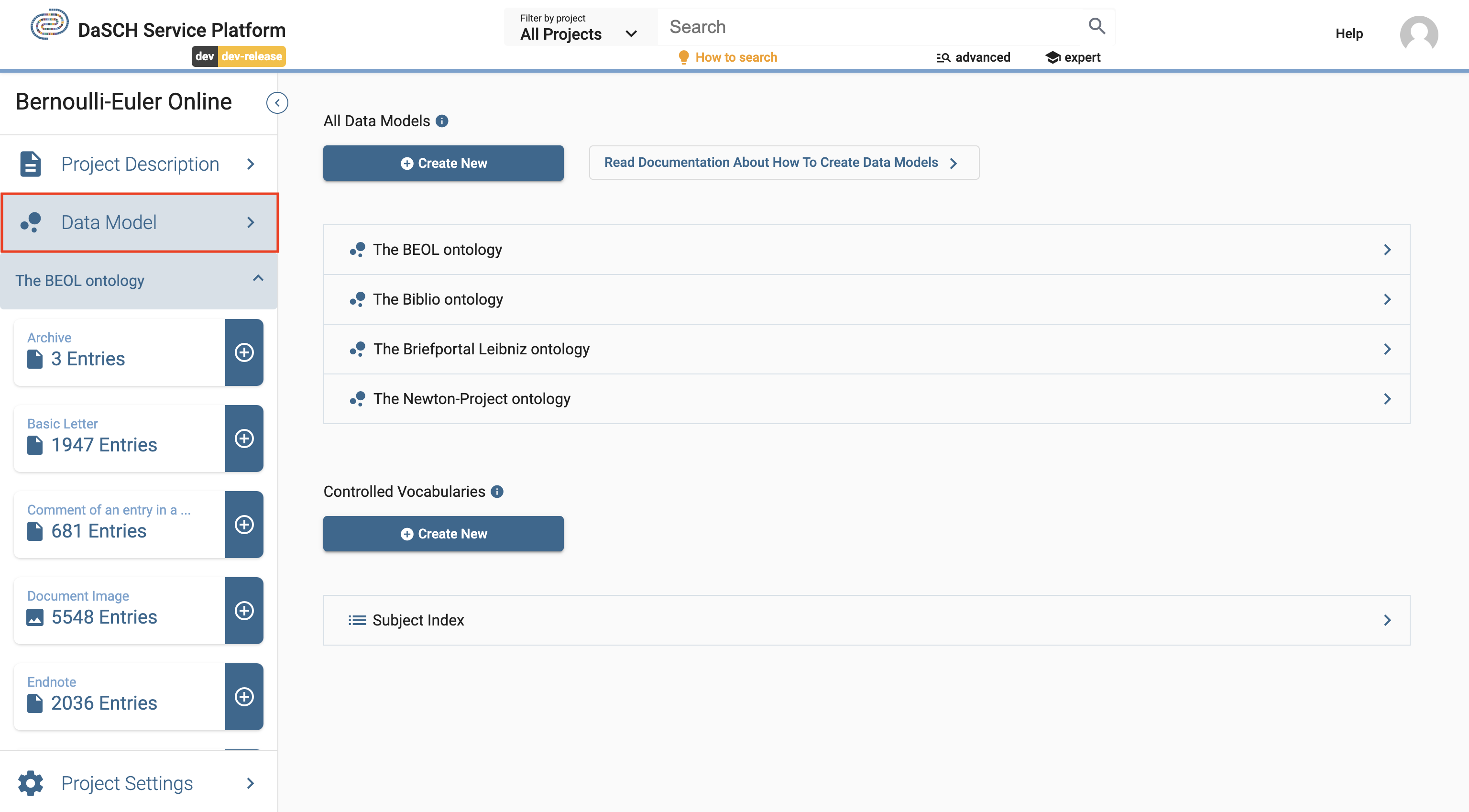Image resolution: width=1469 pixels, height=812 pixels.
Task: Add a new Basic Letter entry
Action: coord(244,439)
